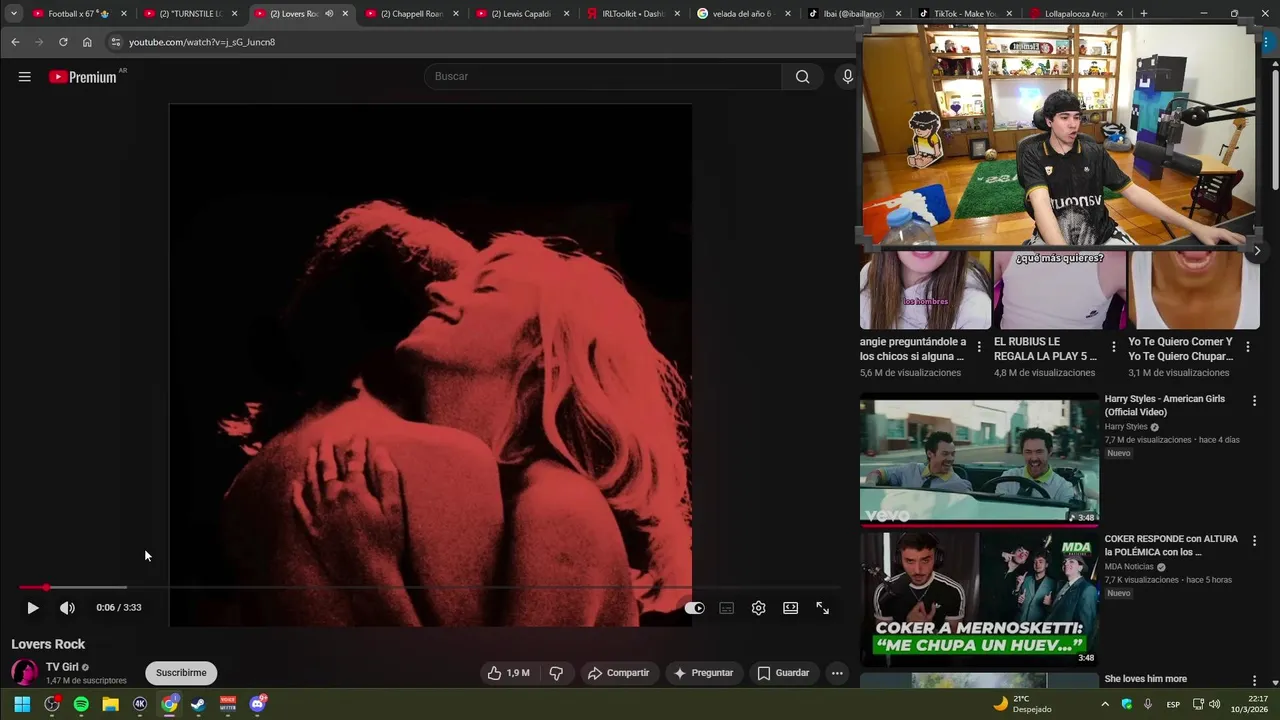
Task: Open options for Harry Styles American Girls
Action: point(1254,400)
